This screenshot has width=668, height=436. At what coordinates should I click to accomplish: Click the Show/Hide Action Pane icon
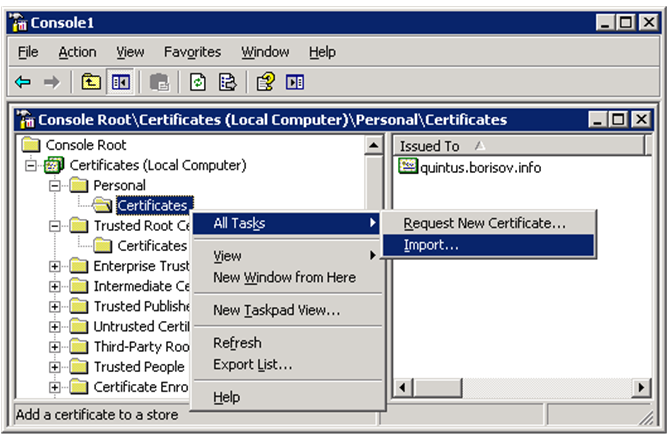point(295,82)
